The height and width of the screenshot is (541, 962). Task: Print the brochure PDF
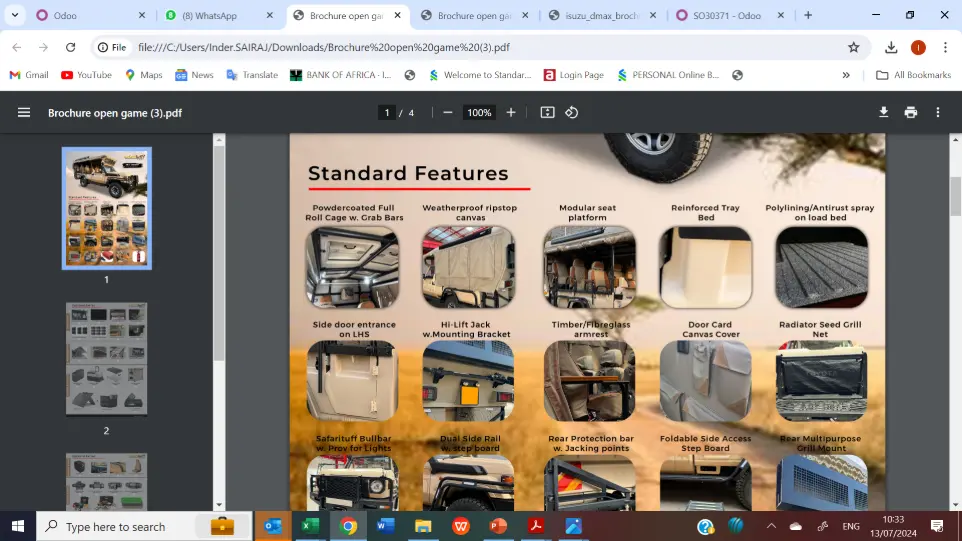pyautogui.click(x=911, y=113)
